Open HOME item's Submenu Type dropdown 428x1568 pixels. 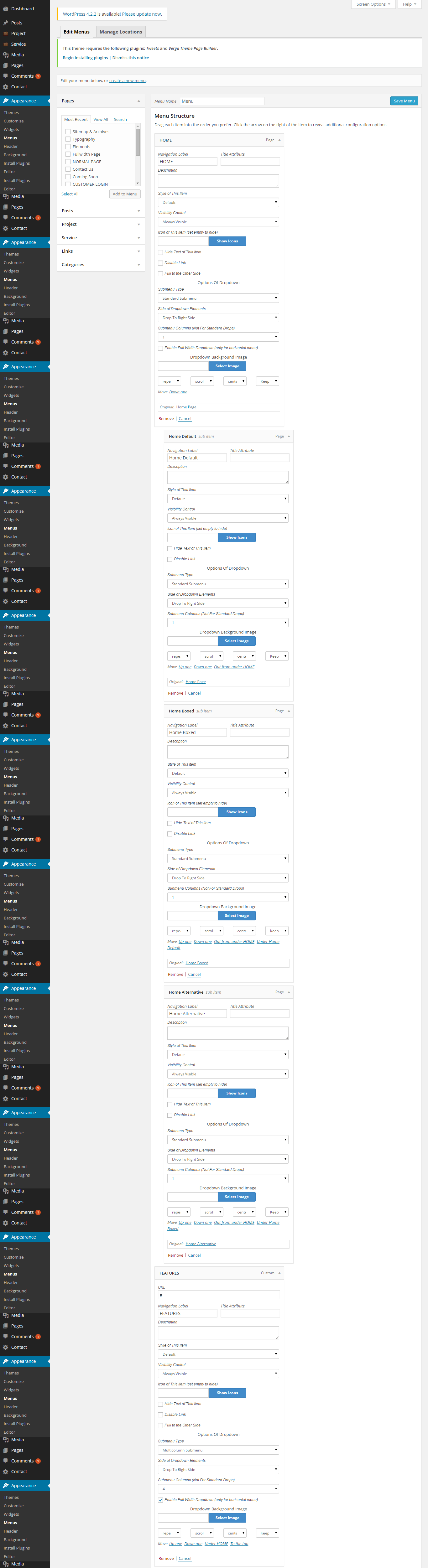click(219, 298)
